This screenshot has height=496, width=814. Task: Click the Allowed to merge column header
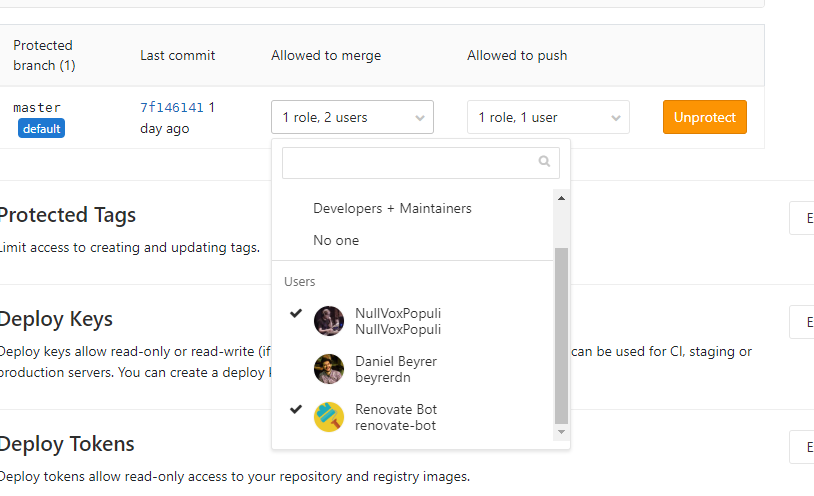[x=326, y=56]
